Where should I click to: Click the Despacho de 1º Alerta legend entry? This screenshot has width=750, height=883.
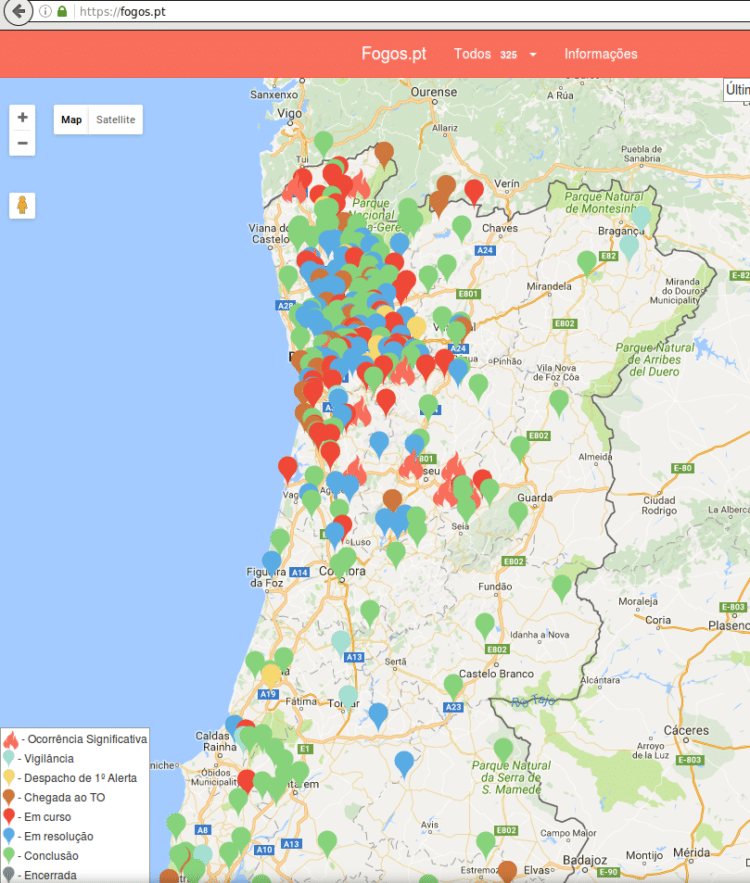coord(70,778)
